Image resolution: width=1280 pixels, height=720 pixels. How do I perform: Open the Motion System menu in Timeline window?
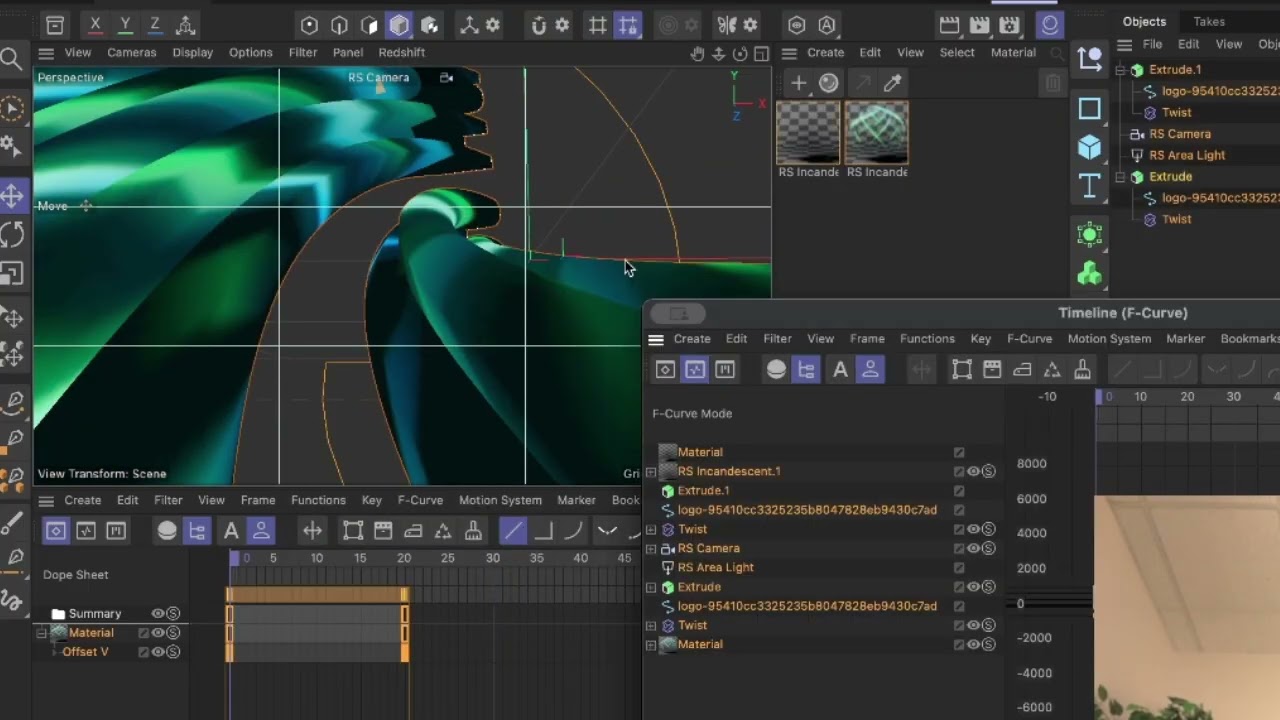pyautogui.click(x=1109, y=339)
